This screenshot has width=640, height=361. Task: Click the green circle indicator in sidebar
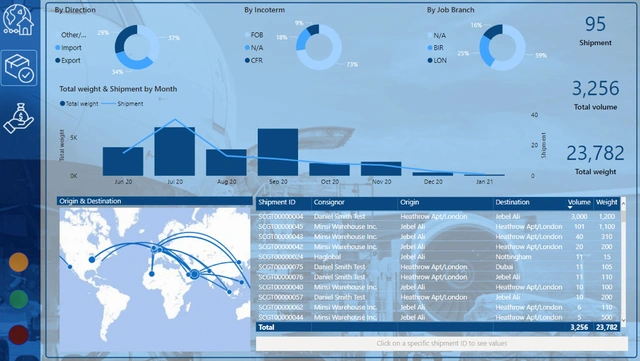pyautogui.click(x=19, y=299)
